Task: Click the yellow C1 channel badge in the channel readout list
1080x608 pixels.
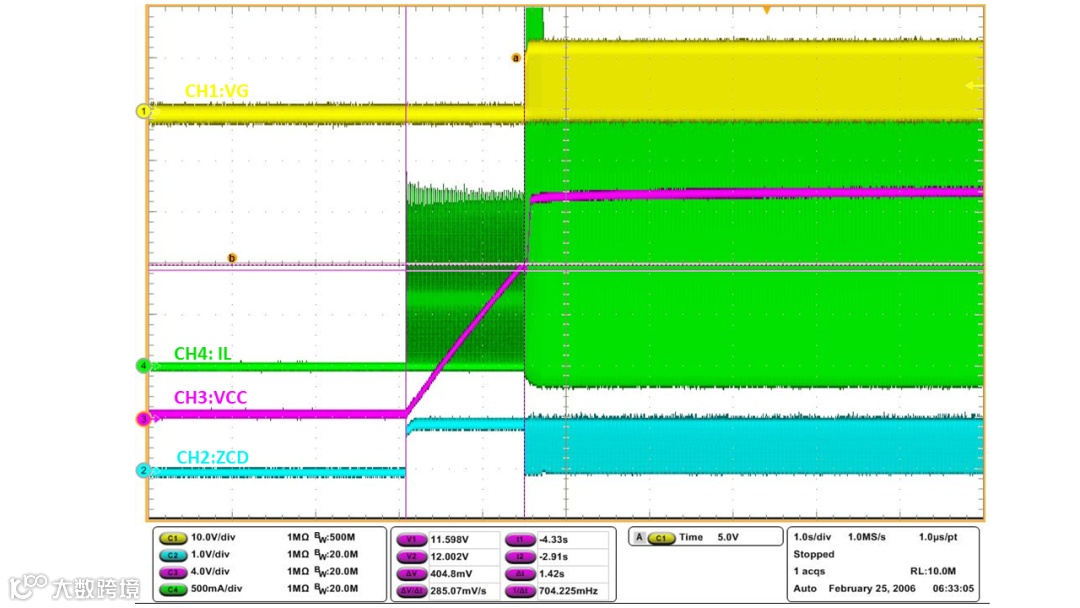Action: click(173, 538)
